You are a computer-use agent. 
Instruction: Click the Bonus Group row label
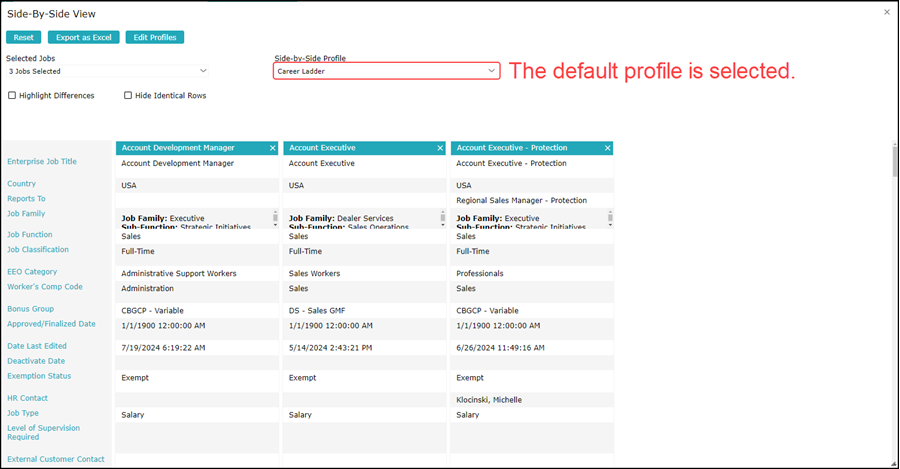point(30,309)
